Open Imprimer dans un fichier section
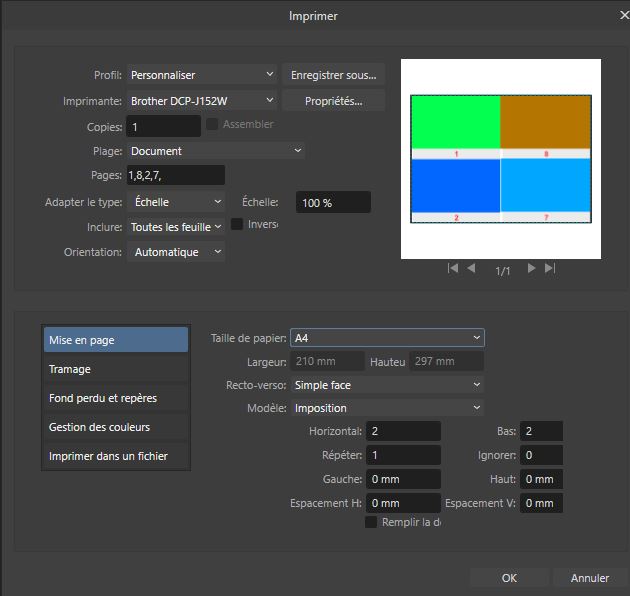This screenshot has width=630, height=596. 116,456
